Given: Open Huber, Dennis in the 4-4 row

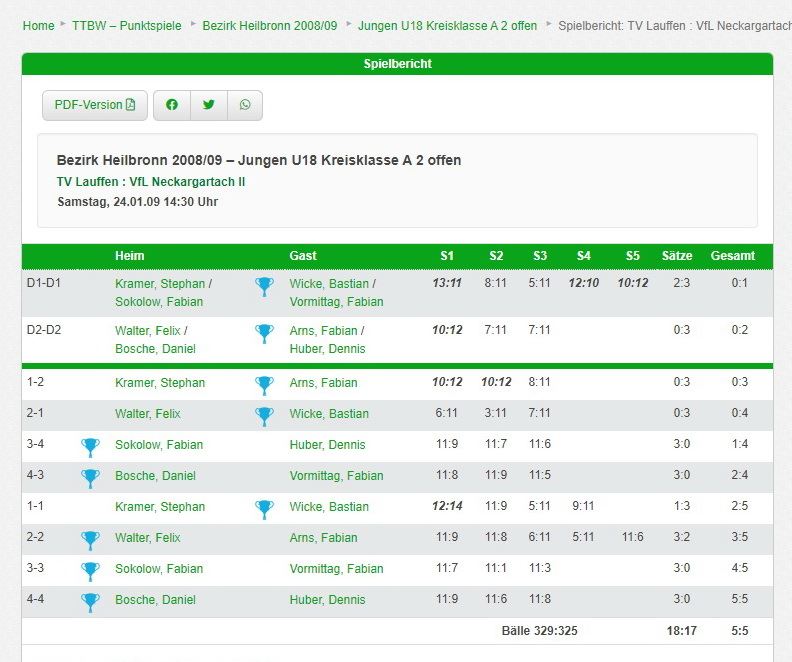Looking at the screenshot, I should tap(327, 600).
